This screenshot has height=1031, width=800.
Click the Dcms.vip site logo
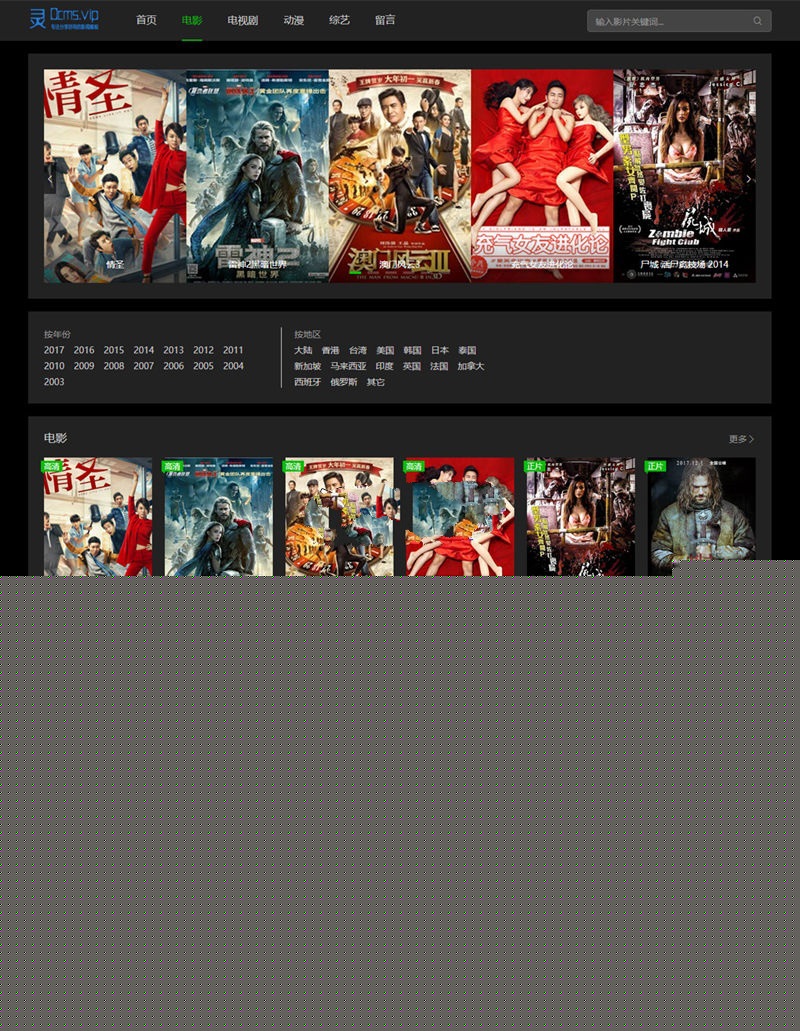(64, 19)
